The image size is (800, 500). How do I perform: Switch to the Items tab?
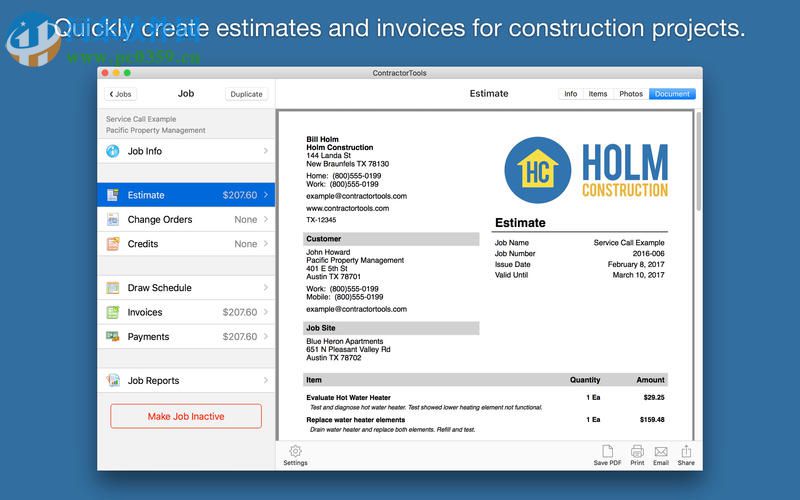pos(597,94)
